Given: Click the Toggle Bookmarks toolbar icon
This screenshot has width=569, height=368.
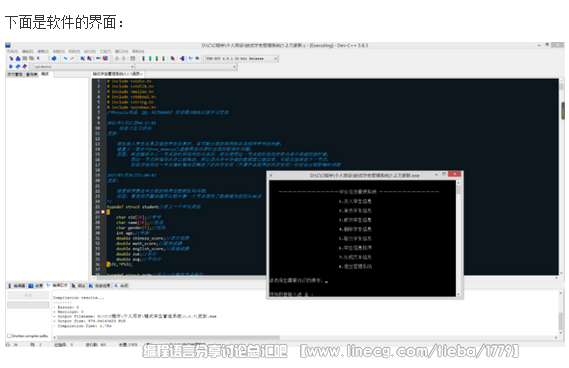Looking at the screenshot, I should click(18, 67).
